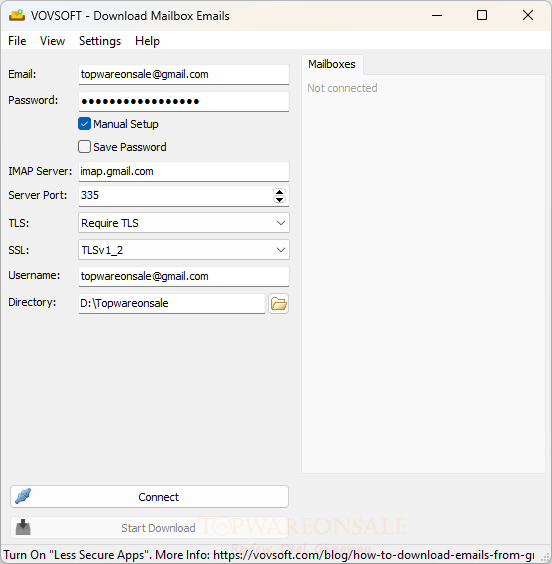Select the Mailboxes tab
The height and width of the screenshot is (564, 552).
pyautogui.click(x=332, y=64)
